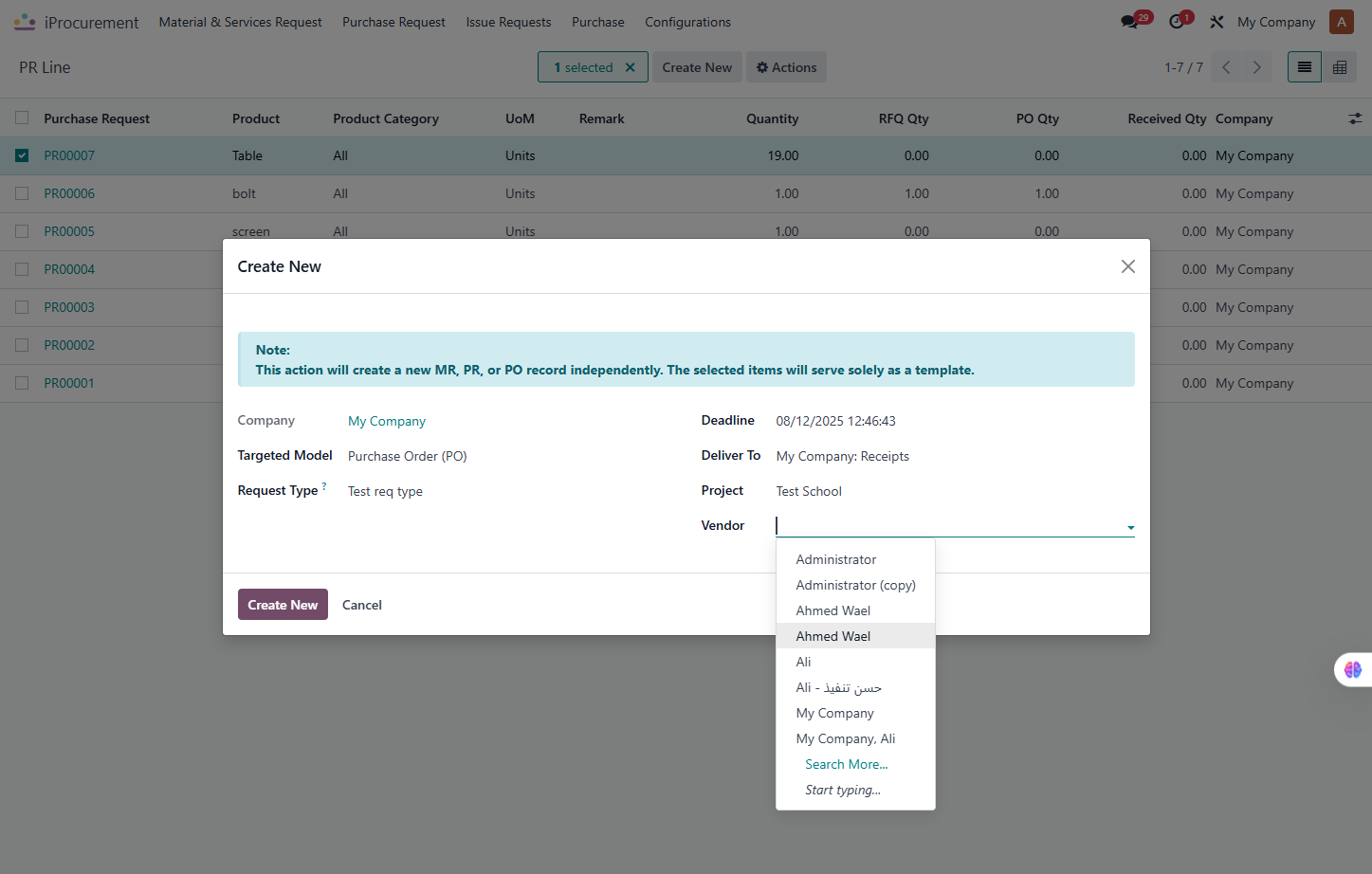The width and height of the screenshot is (1372, 874).
Task: Open Purchase Request menu
Action: [x=393, y=22]
